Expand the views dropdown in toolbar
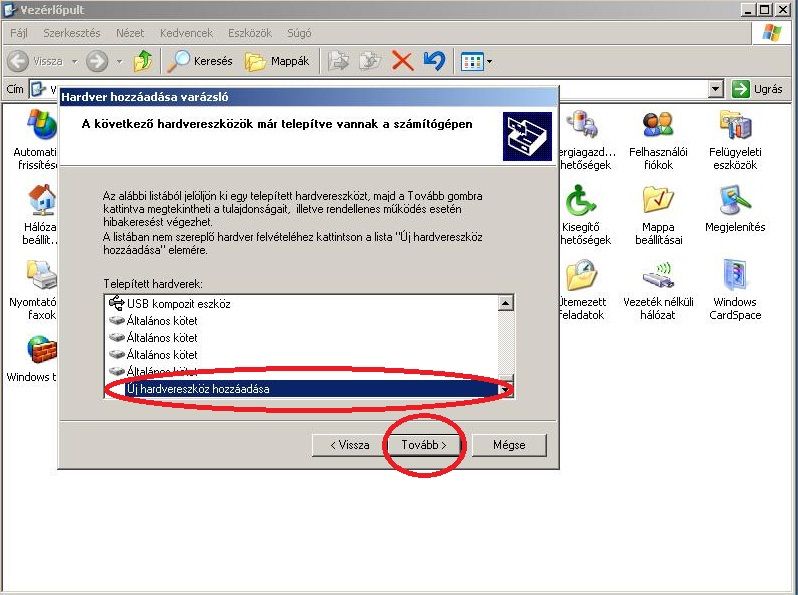The width and height of the screenshot is (798, 595). (x=489, y=62)
